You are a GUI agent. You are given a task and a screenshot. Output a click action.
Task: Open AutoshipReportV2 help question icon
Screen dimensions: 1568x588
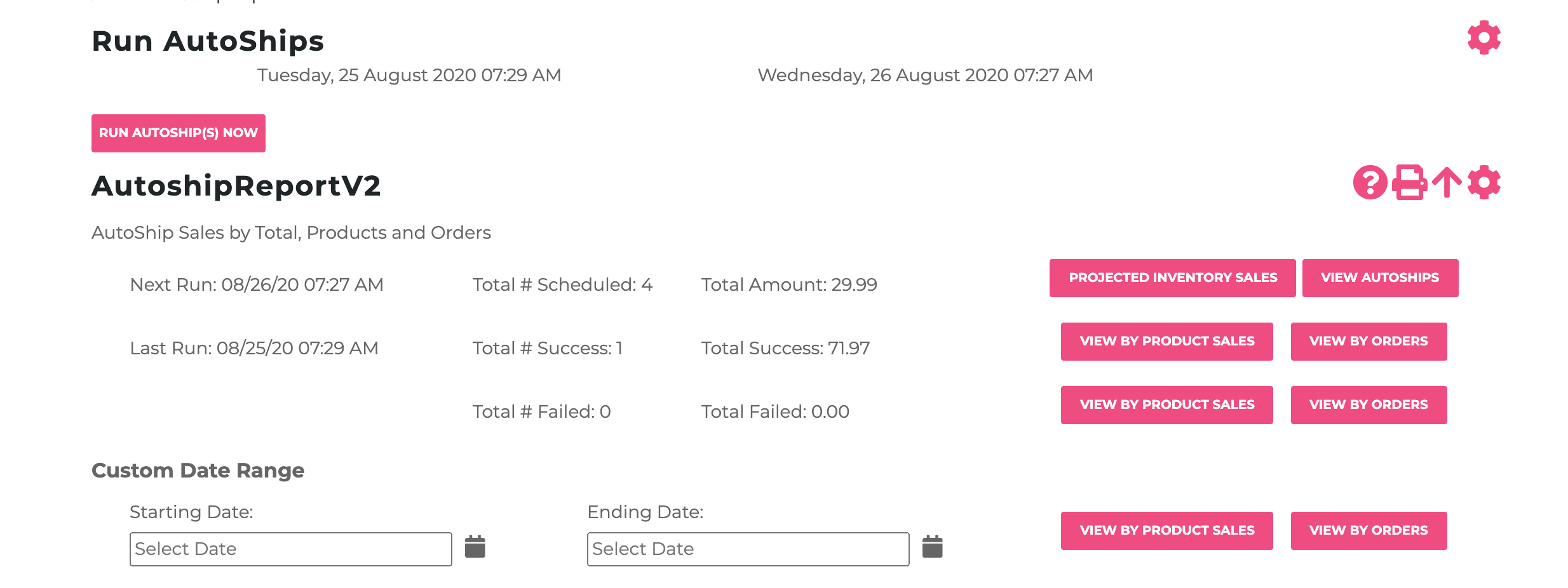tap(1370, 183)
